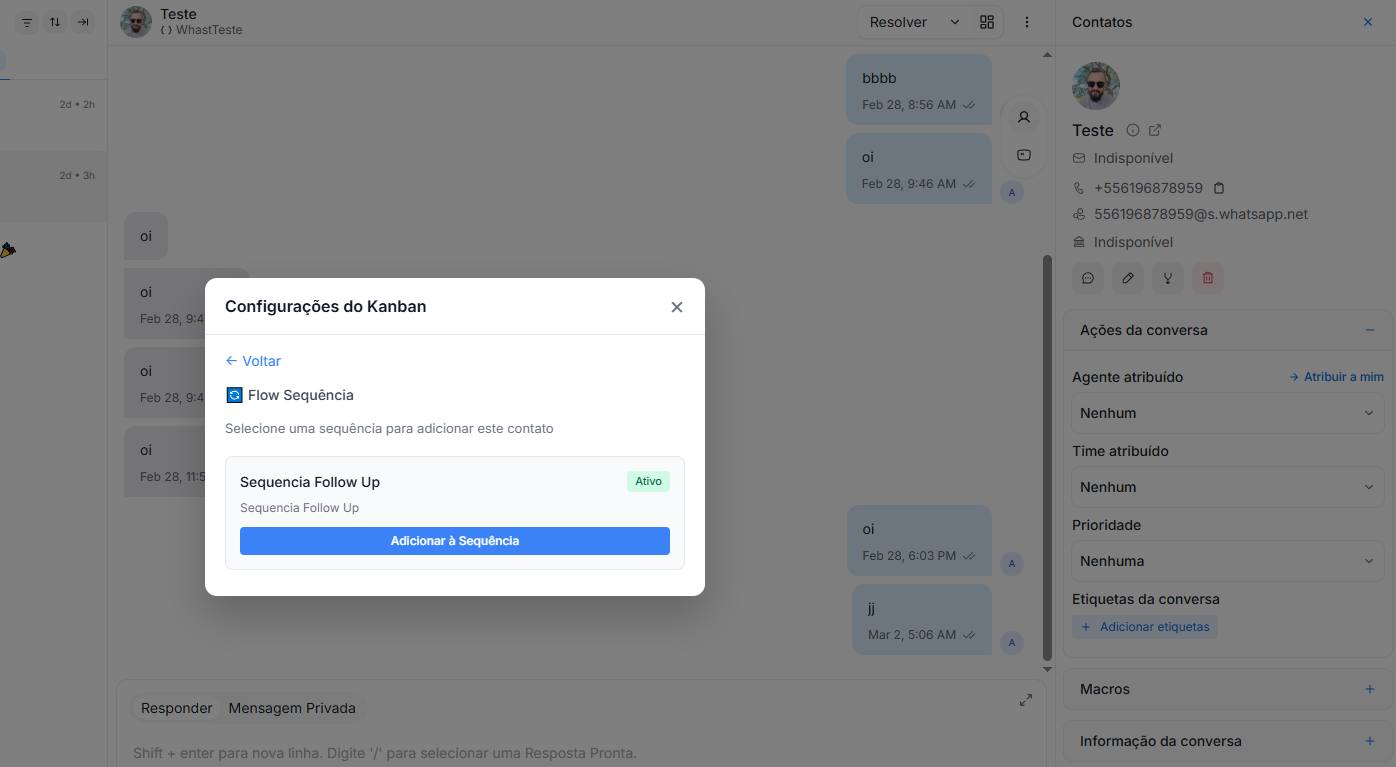This screenshot has height=767, width=1396.
Task: Select the Responder tab
Action: [175, 707]
